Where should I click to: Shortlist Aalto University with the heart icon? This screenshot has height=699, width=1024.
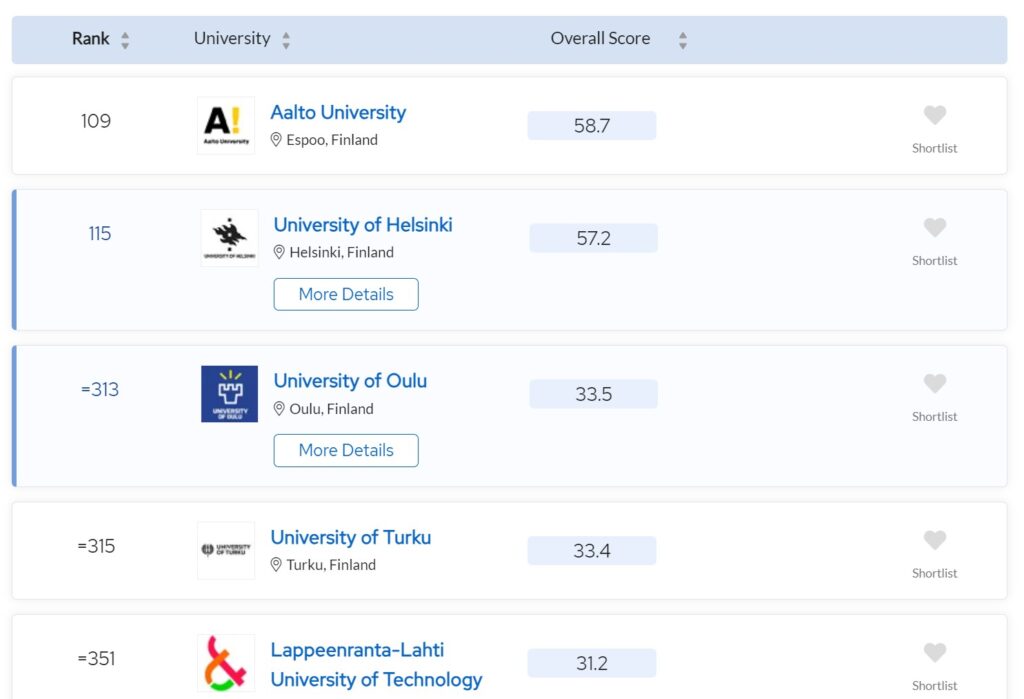(x=934, y=116)
